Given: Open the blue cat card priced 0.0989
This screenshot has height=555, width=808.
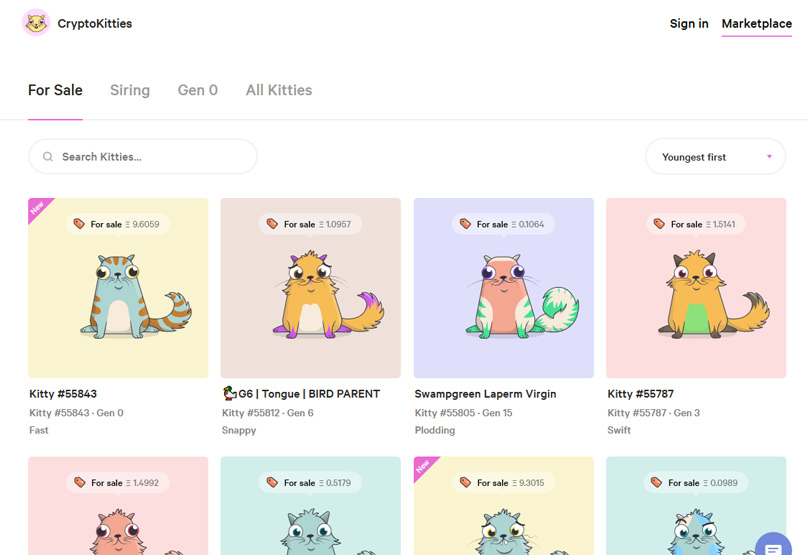Looking at the screenshot, I should 696,506.
